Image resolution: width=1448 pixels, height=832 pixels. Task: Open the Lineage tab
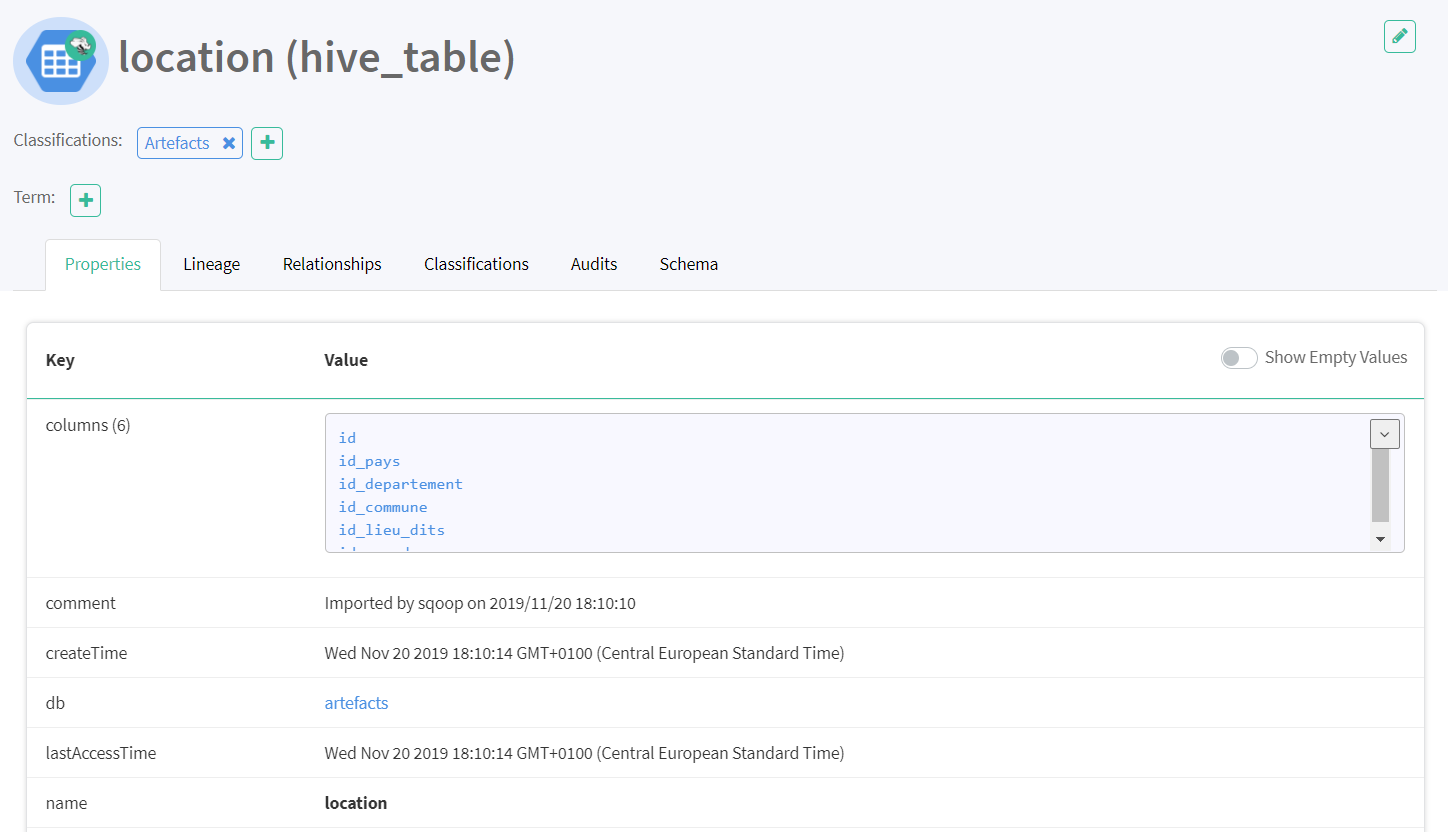tap(211, 265)
